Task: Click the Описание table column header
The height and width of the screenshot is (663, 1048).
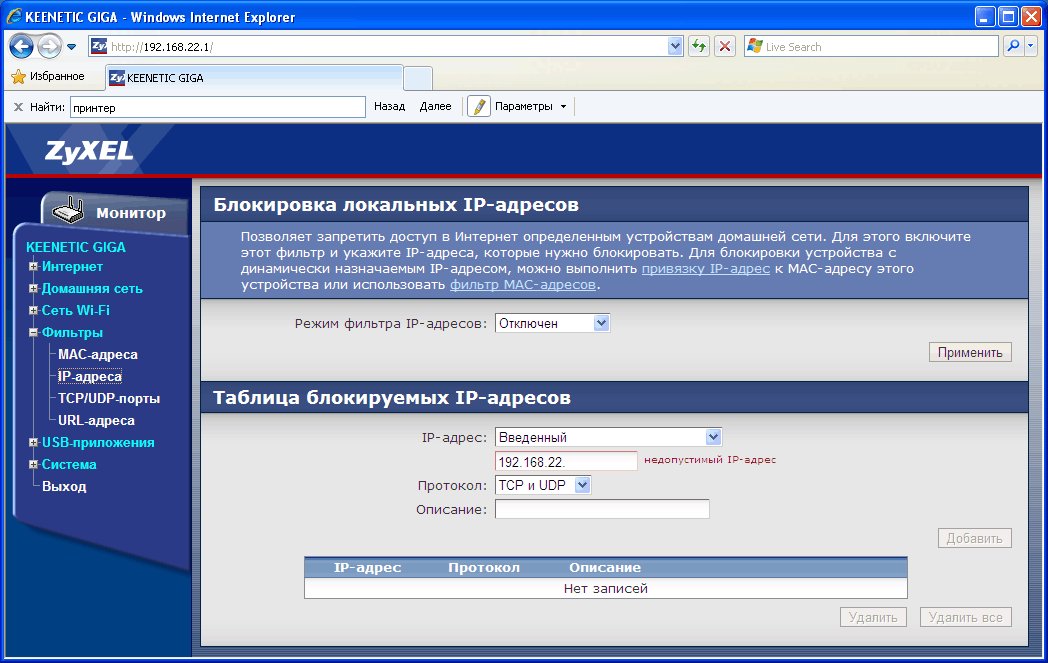Action: click(x=605, y=567)
